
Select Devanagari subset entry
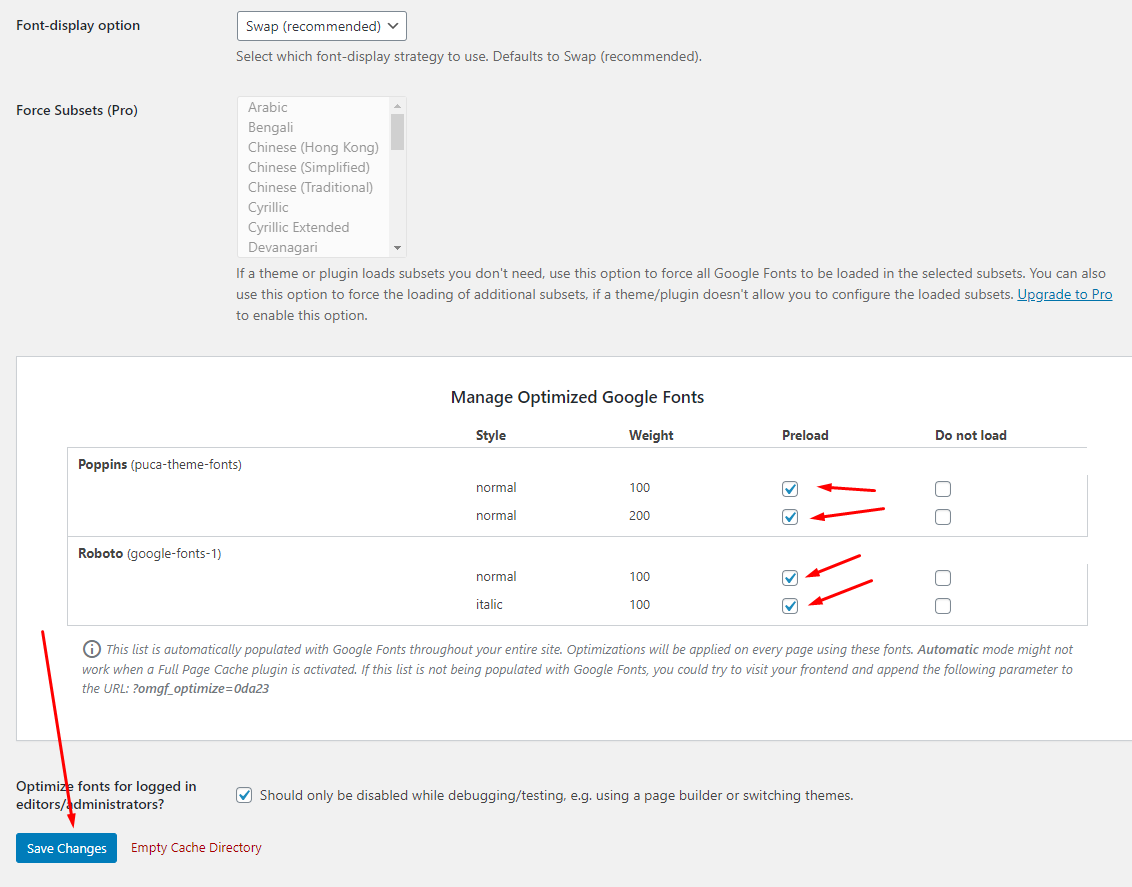click(x=313, y=248)
